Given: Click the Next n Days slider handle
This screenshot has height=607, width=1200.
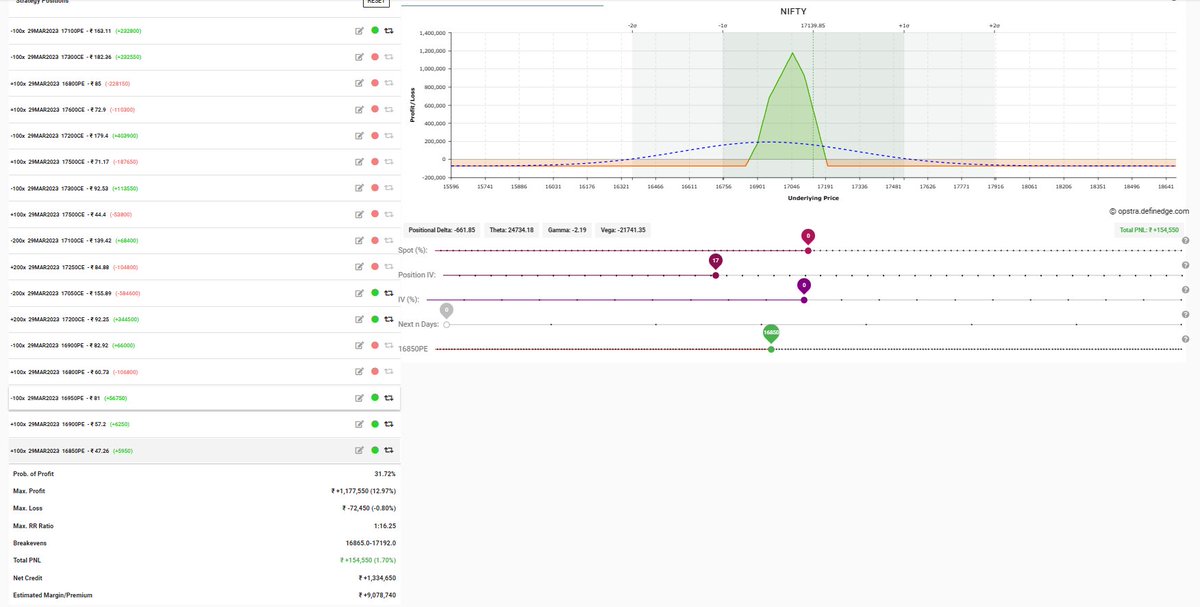Looking at the screenshot, I should [x=446, y=324].
